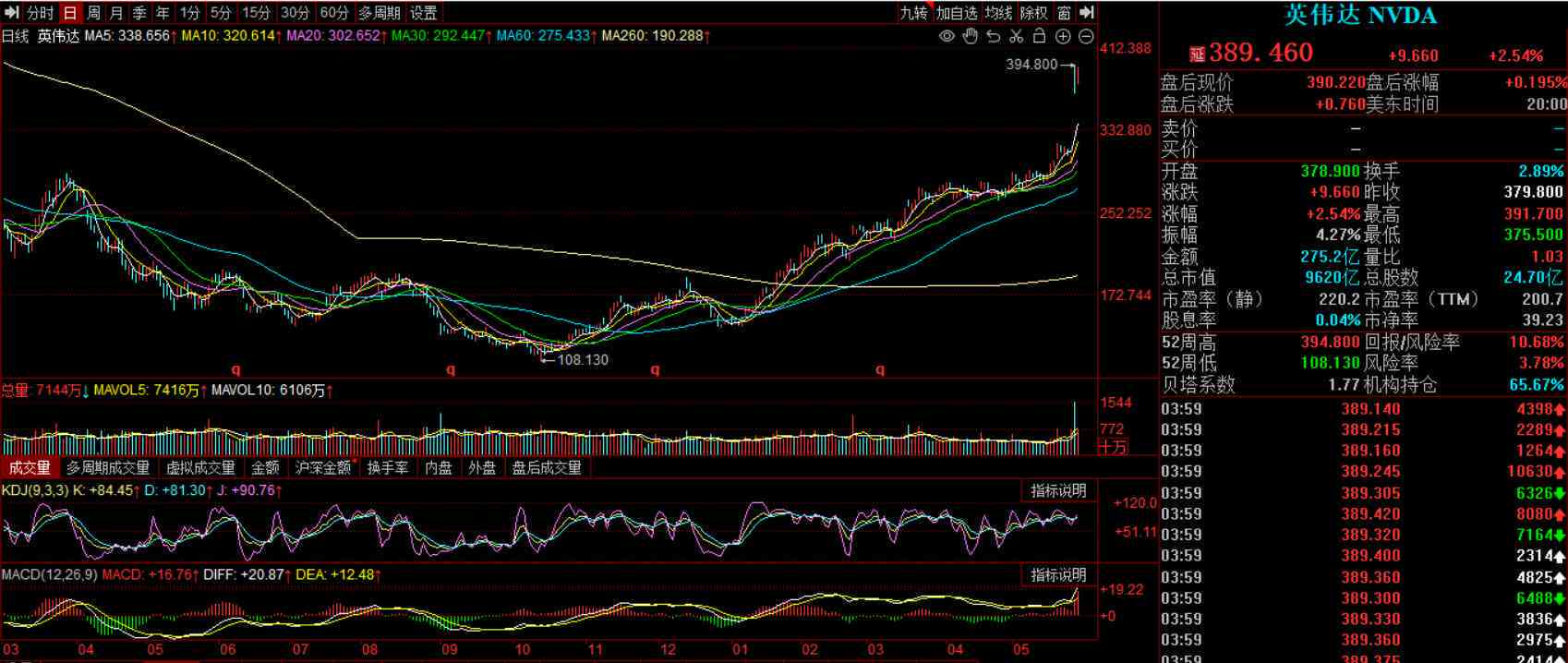The height and width of the screenshot is (663, 1568).
Task: Open the 设置 settings button
Action: pyautogui.click(x=424, y=13)
